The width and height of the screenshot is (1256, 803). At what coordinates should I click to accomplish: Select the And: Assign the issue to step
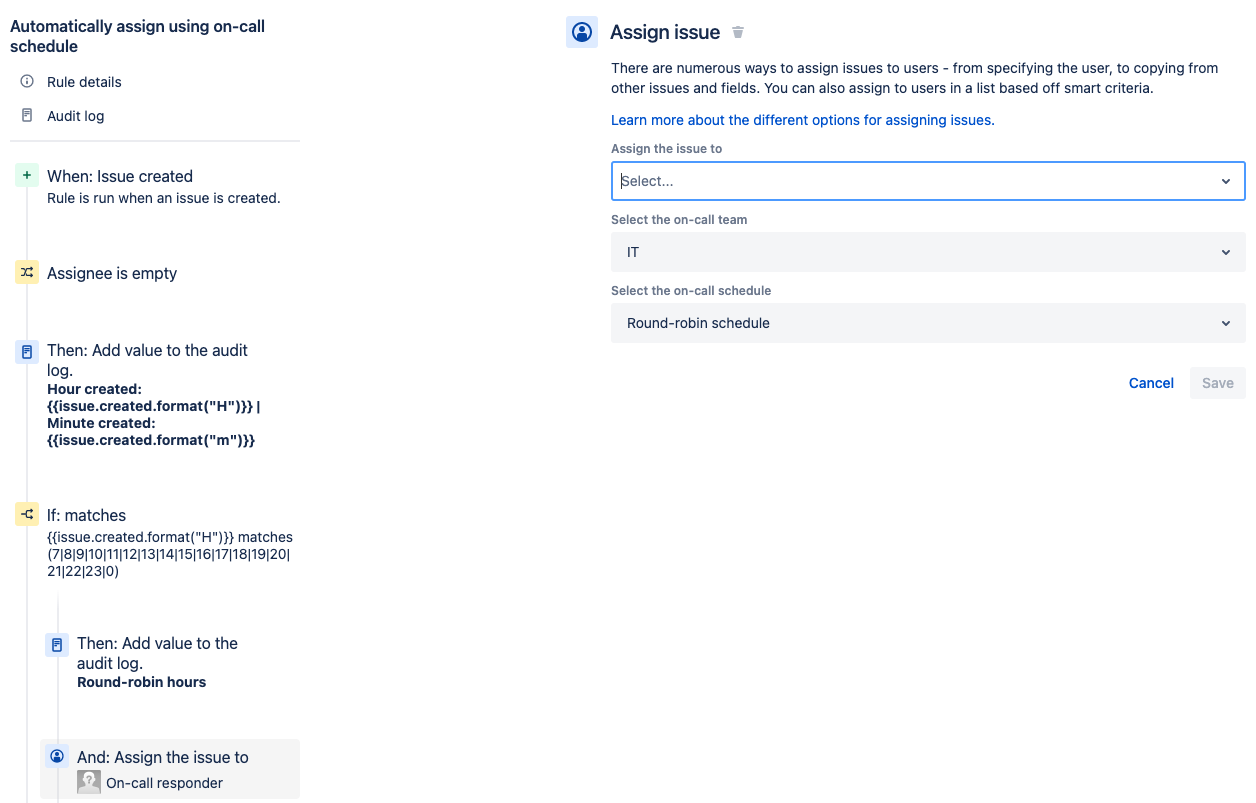[170, 769]
